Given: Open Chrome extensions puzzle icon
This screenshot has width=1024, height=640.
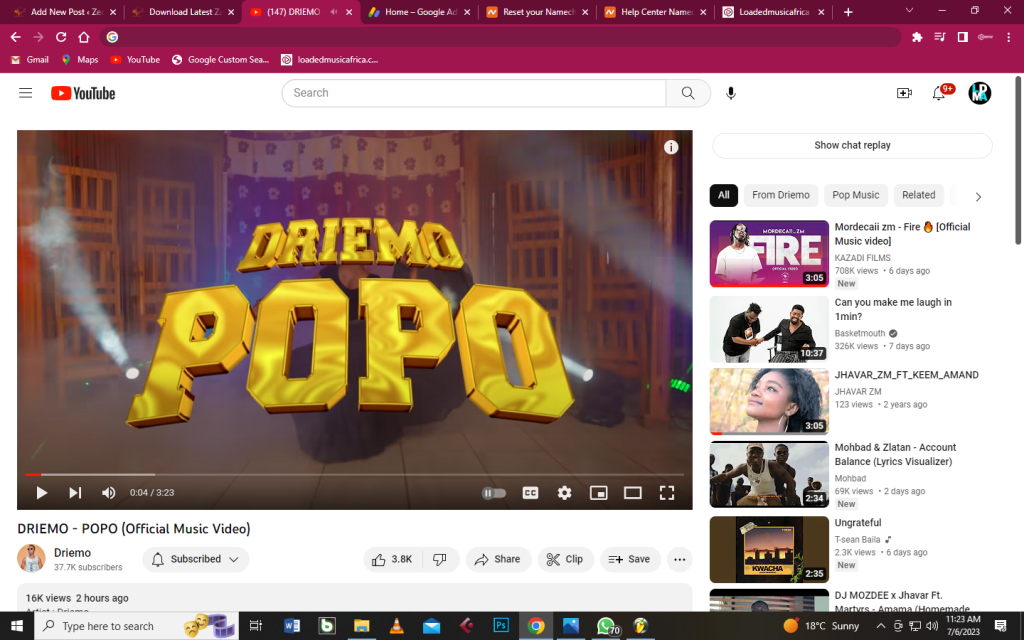Looking at the screenshot, I should [x=917, y=37].
